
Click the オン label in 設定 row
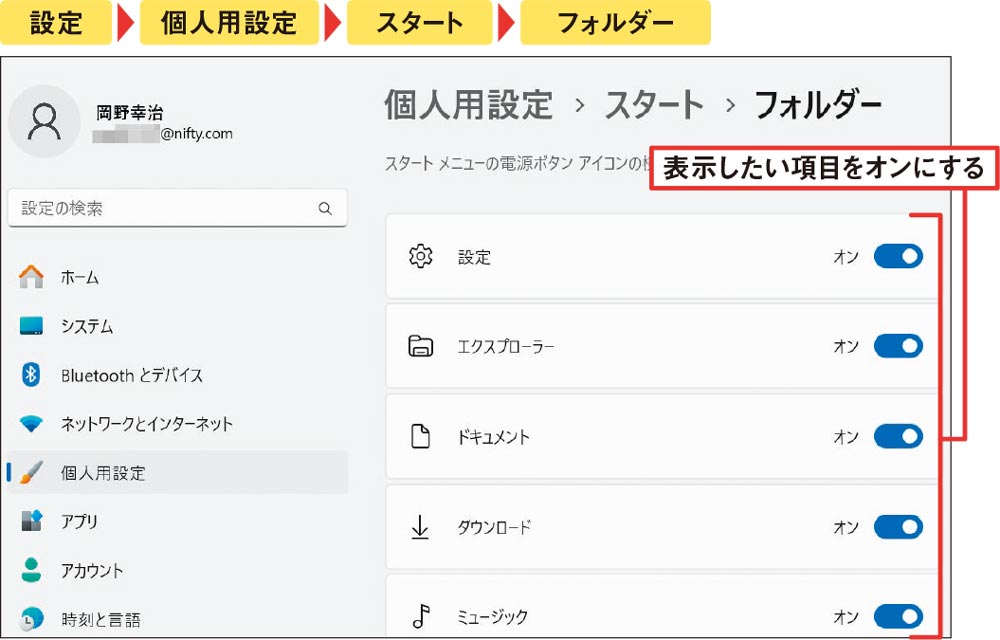pos(846,256)
